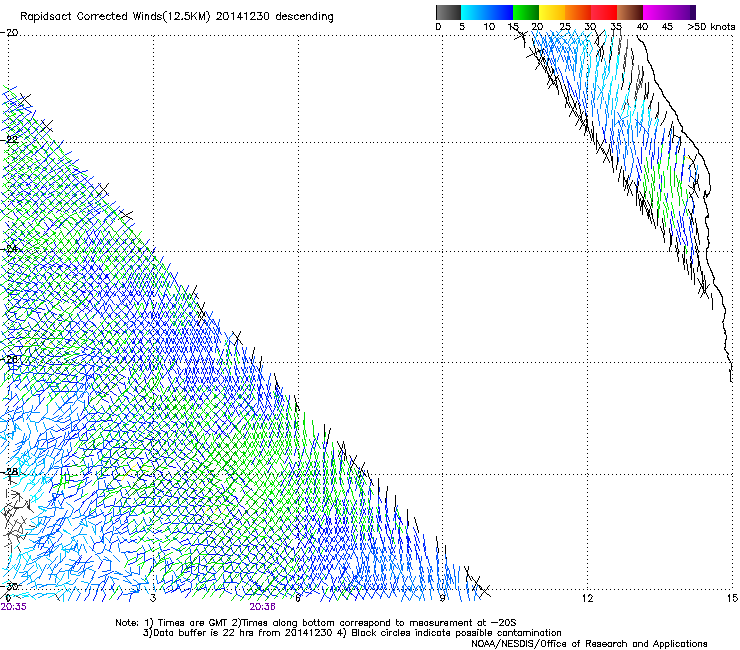740x650 pixels.
Task: Click the purple '20:35' time label
Action: (x=14, y=607)
